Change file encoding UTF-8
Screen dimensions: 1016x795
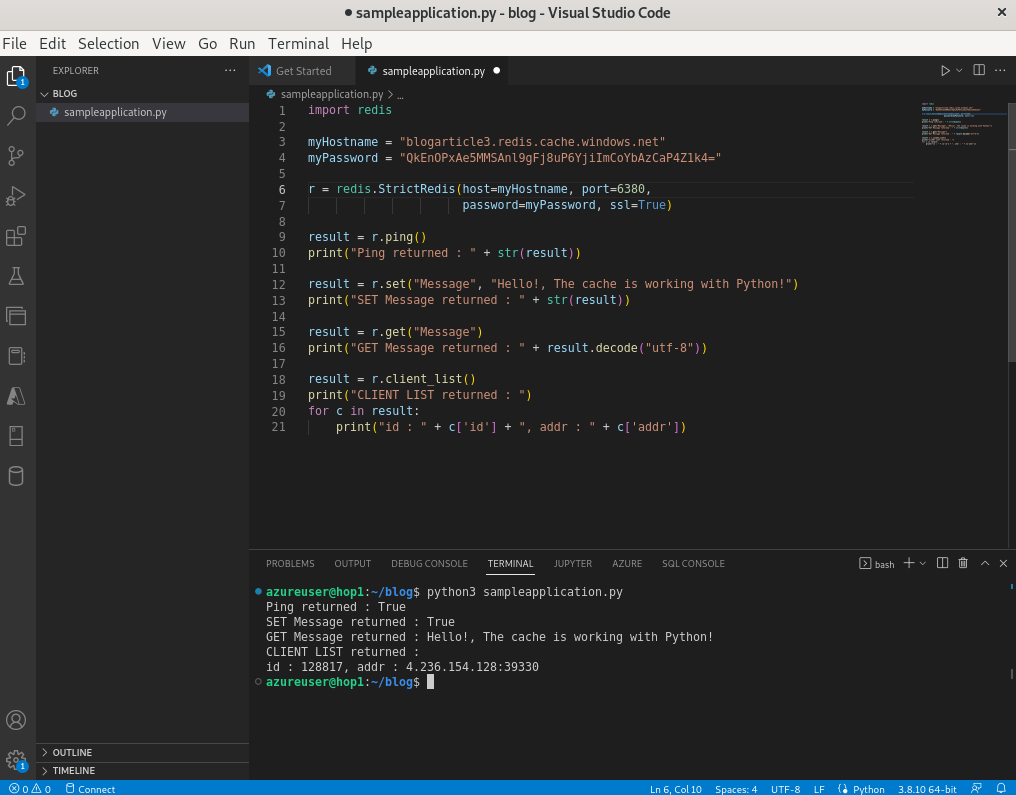point(785,789)
